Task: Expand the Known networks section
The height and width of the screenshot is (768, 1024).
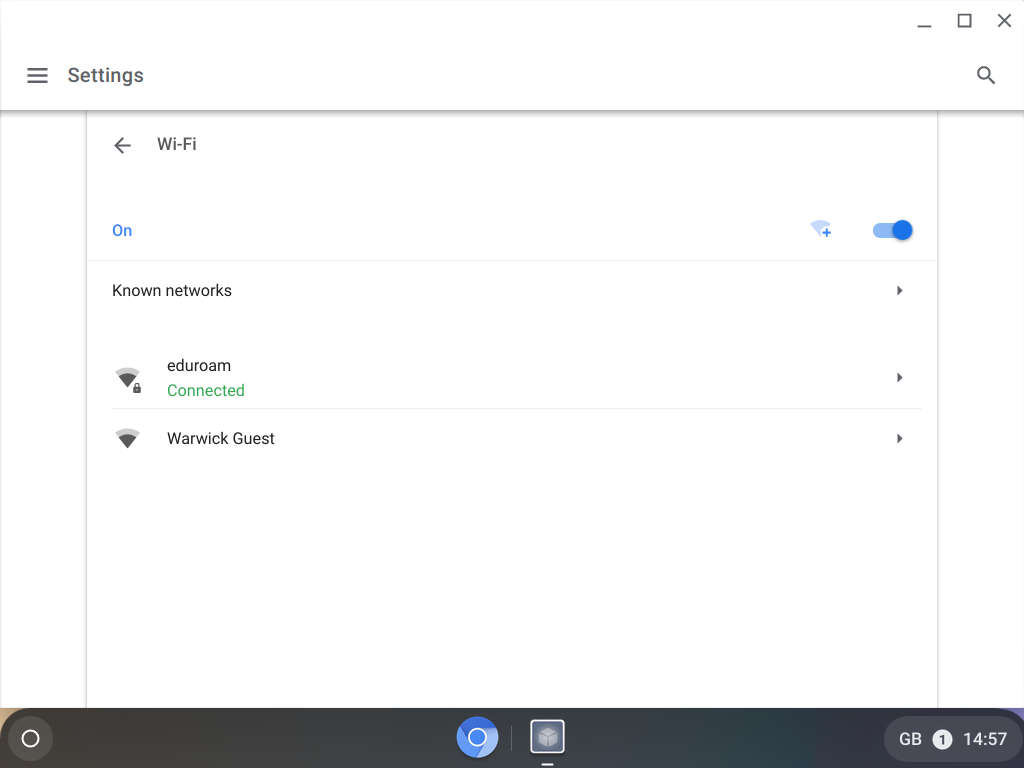Action: tap(900, 291)
